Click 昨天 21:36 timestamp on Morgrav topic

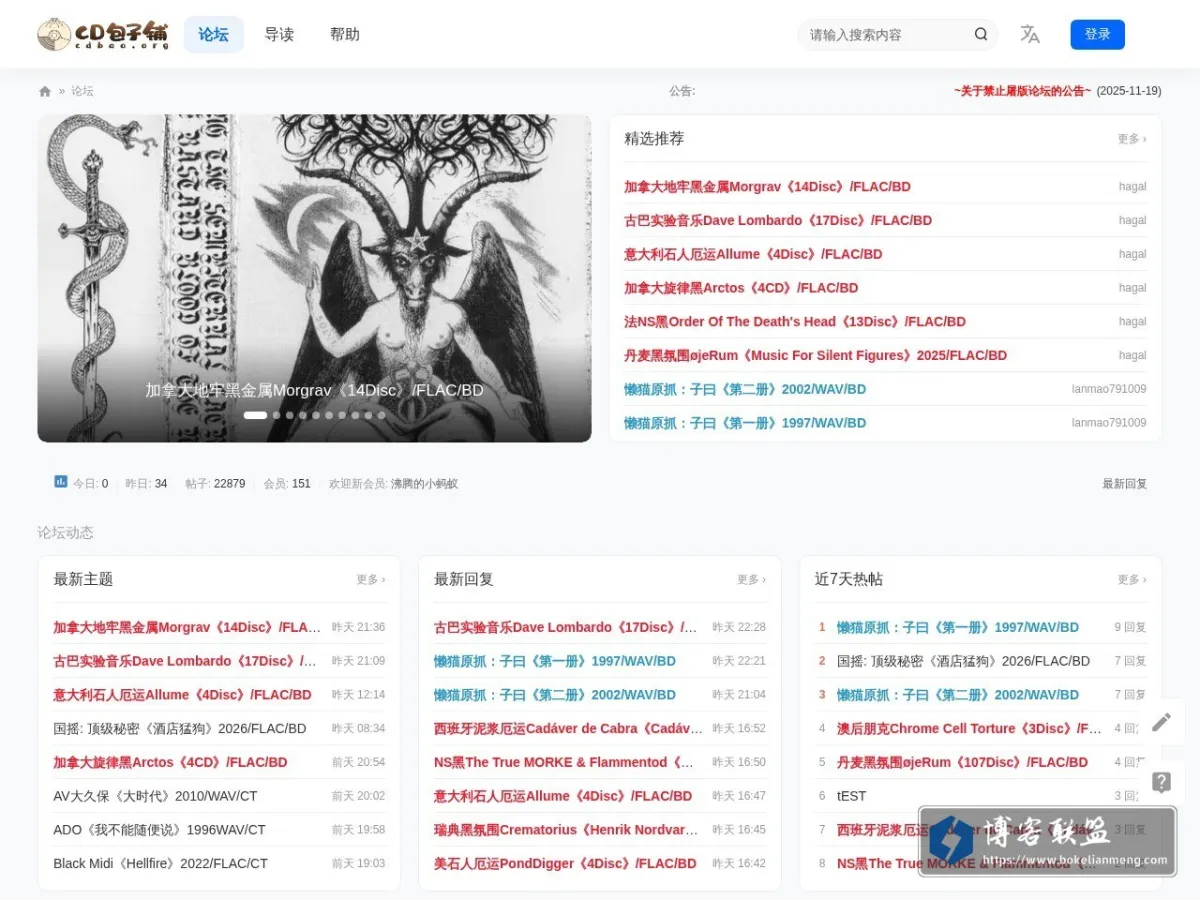358,627
